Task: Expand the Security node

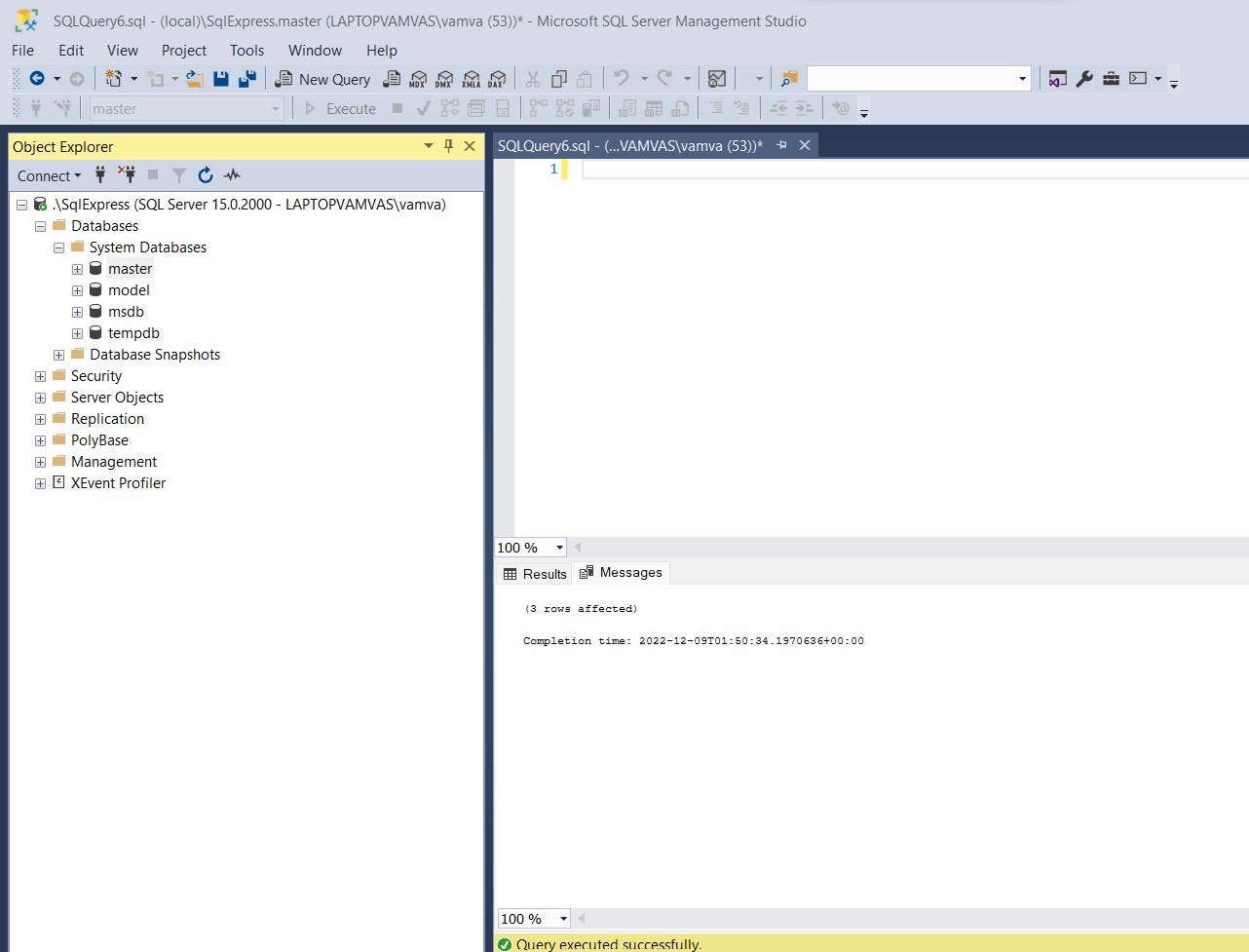Action: pyautogui.click(x=40, y=376)
